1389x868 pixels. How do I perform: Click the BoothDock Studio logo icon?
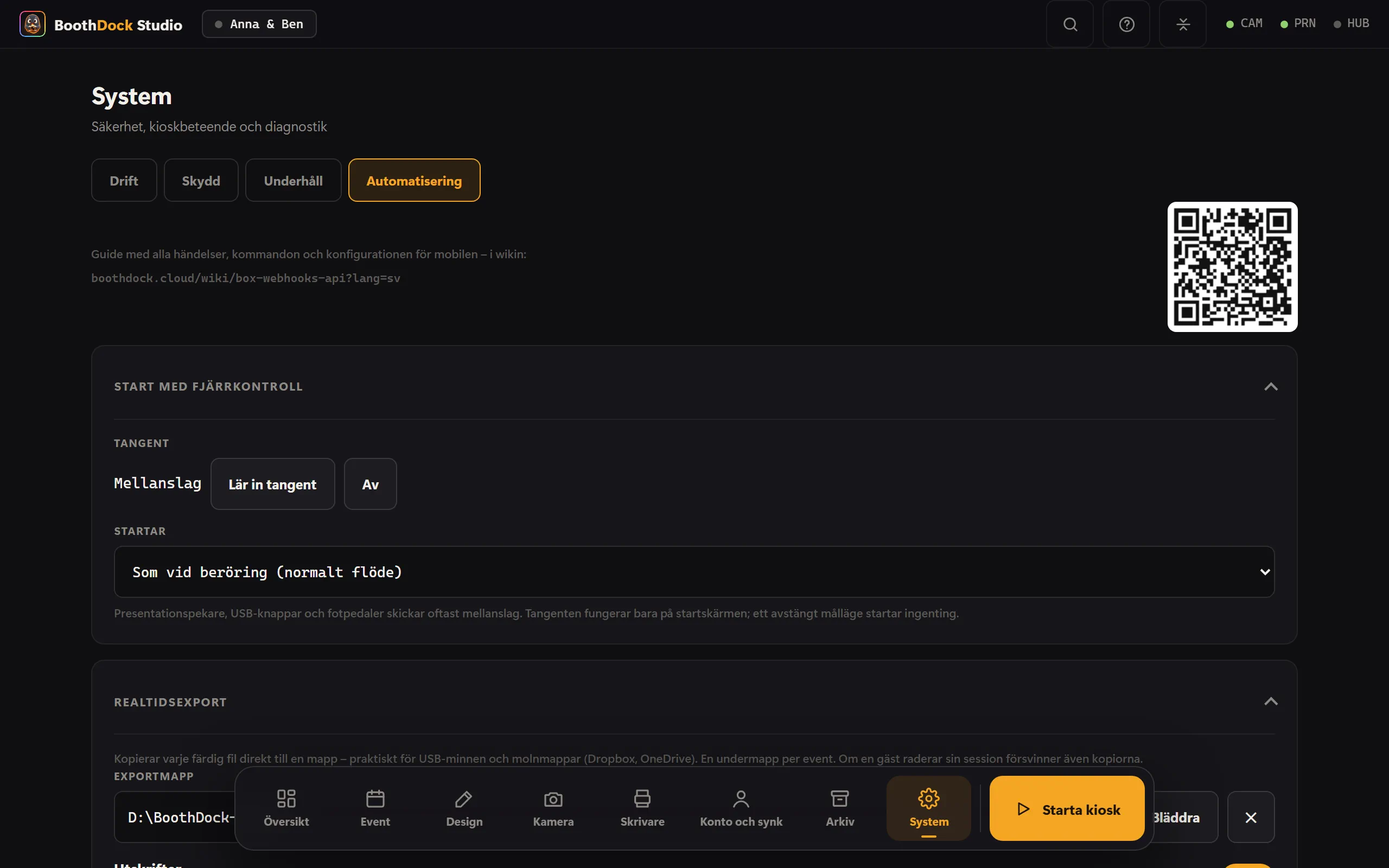click(32, 24)
